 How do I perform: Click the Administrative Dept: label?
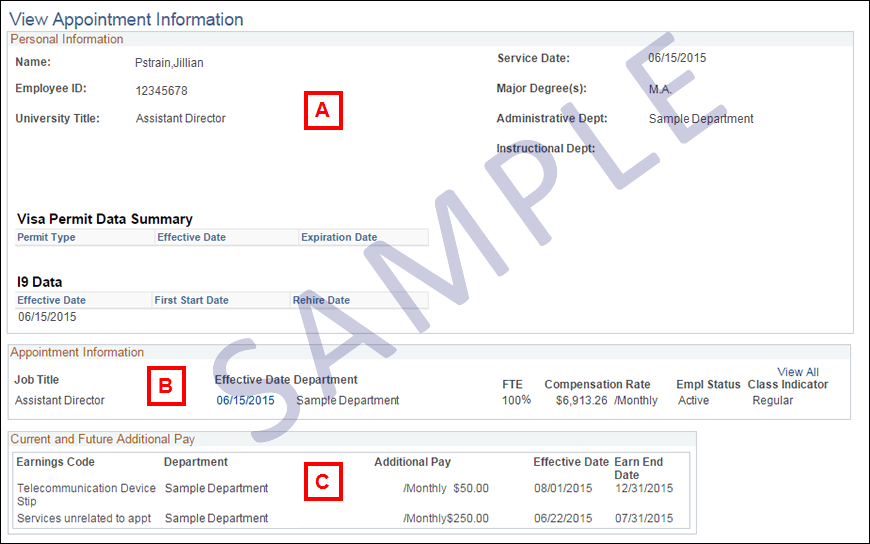[552, 118]
